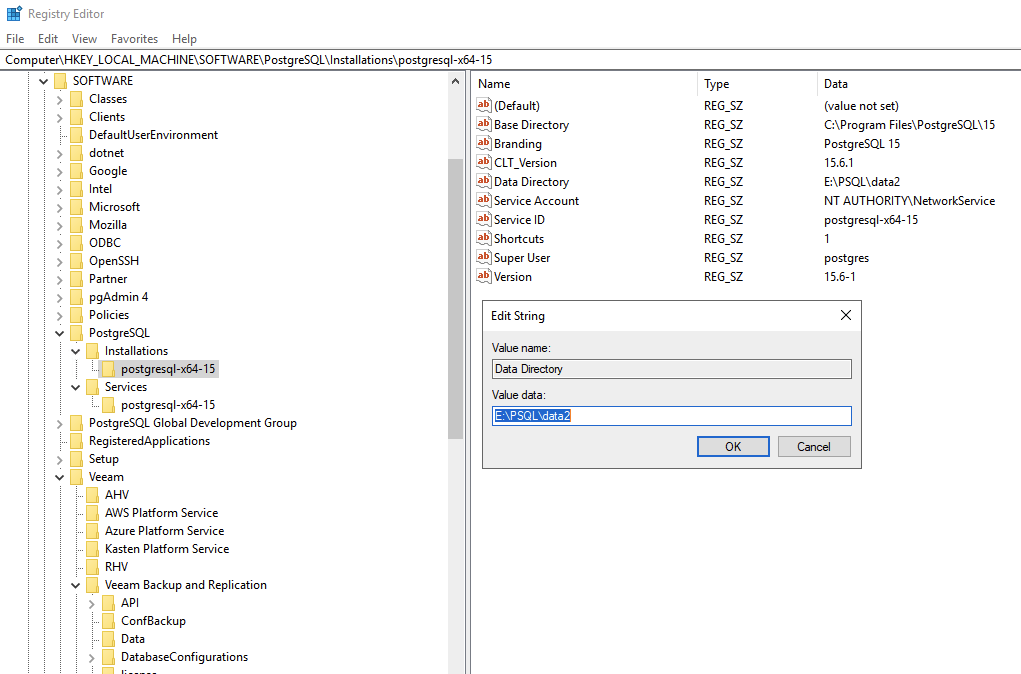Click the ab string icon beside Data Directory
This screenshot has width=1021, height=674.
click(x=485, y=181)
